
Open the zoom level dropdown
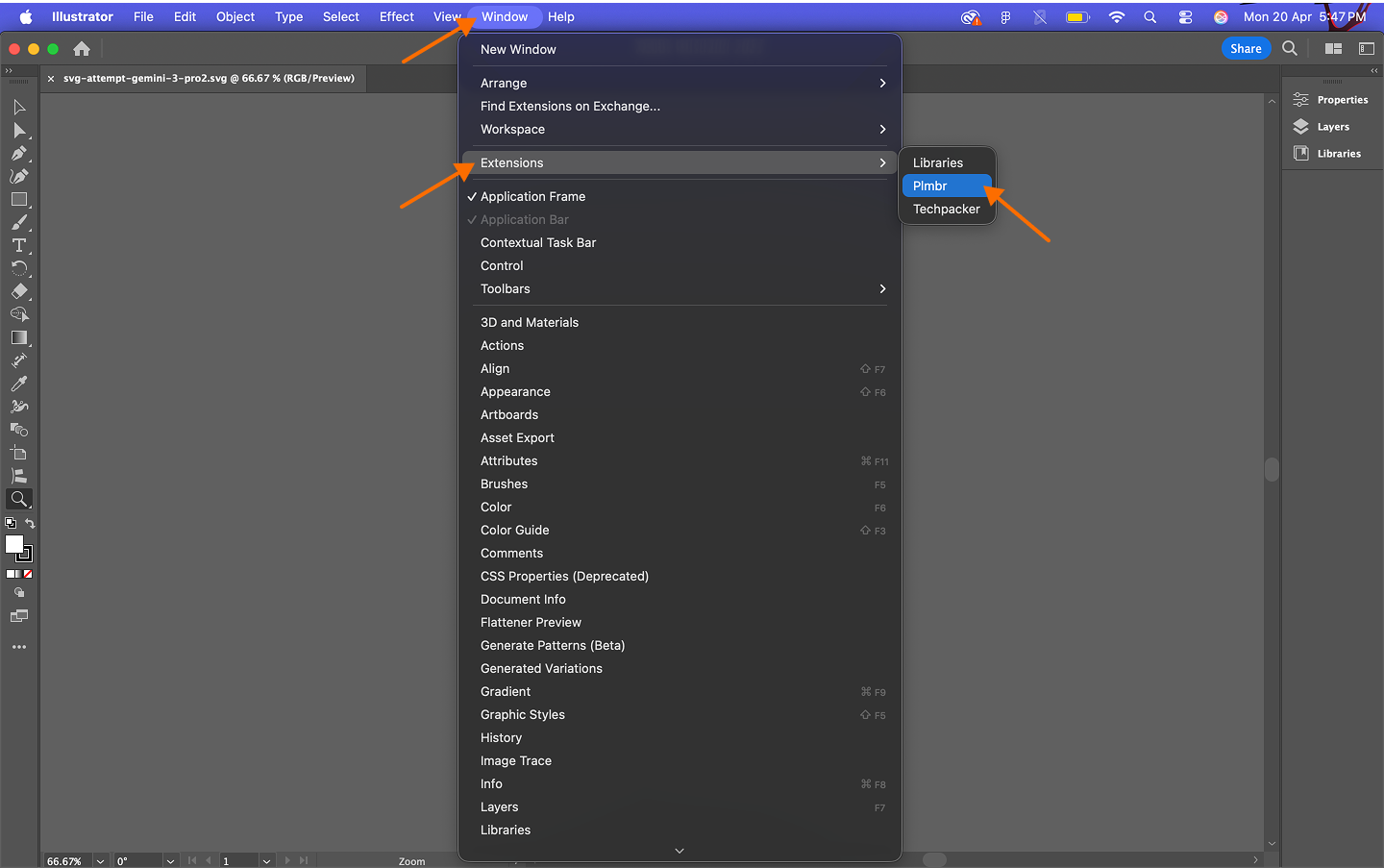[99, 860]
